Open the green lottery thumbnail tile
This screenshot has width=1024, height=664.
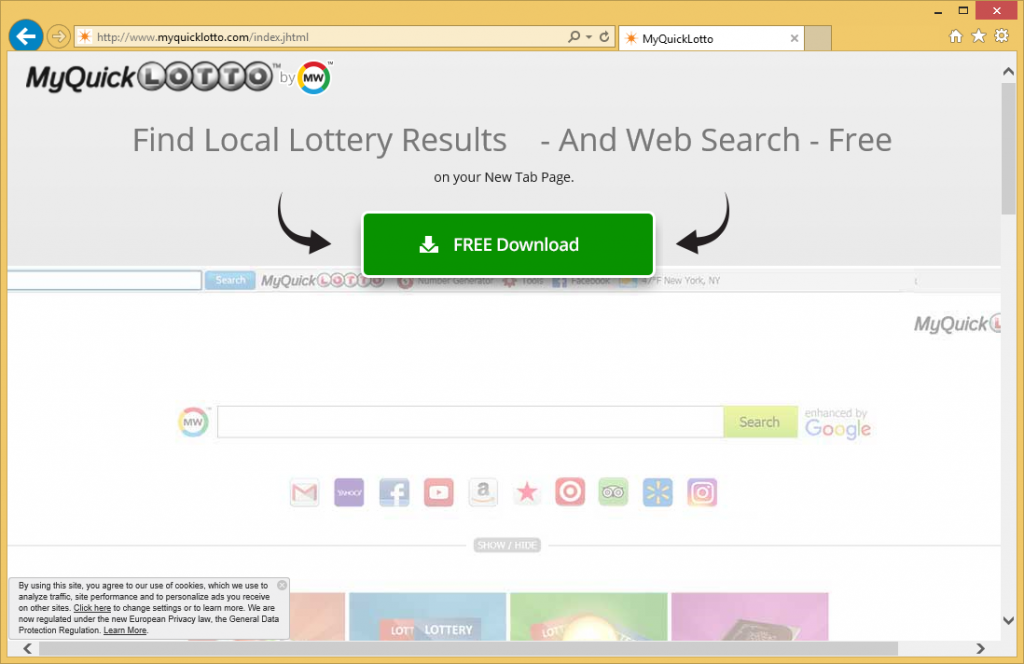[x=589, y=616]
